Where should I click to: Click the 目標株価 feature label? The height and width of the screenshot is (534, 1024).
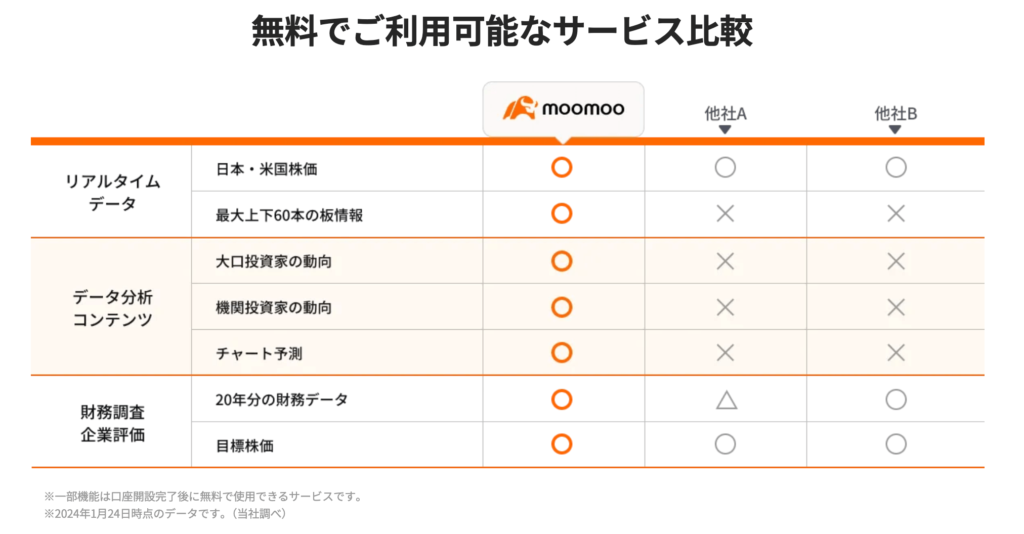[x=245, y=446]
